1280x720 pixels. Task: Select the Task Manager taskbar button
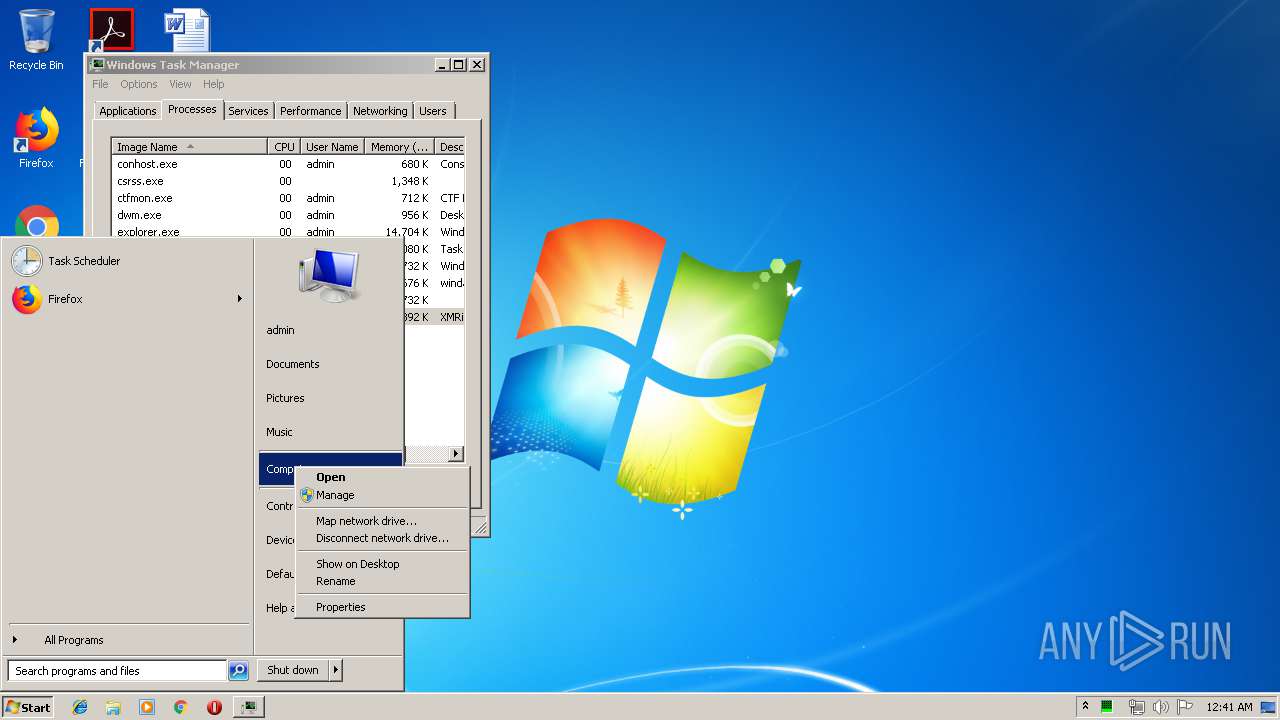coord(248,707)
